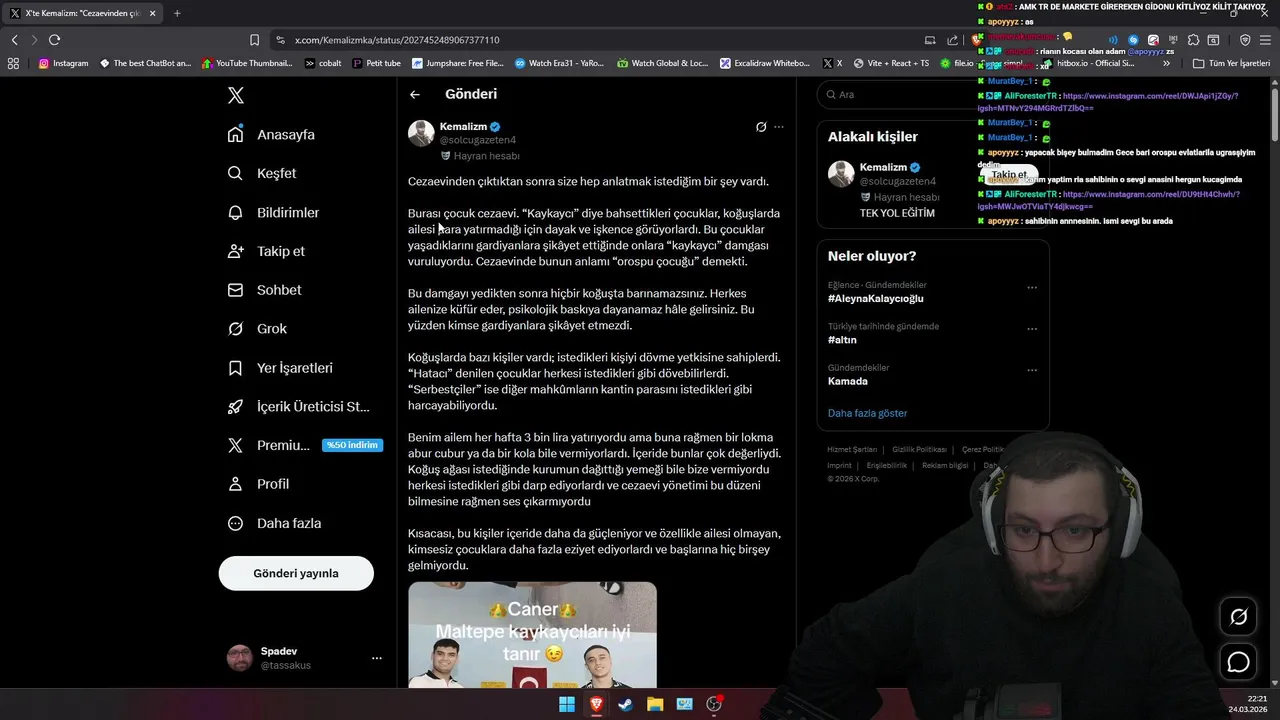
Task: Open the site info icon before the URL
Action: tap(281, 40)
